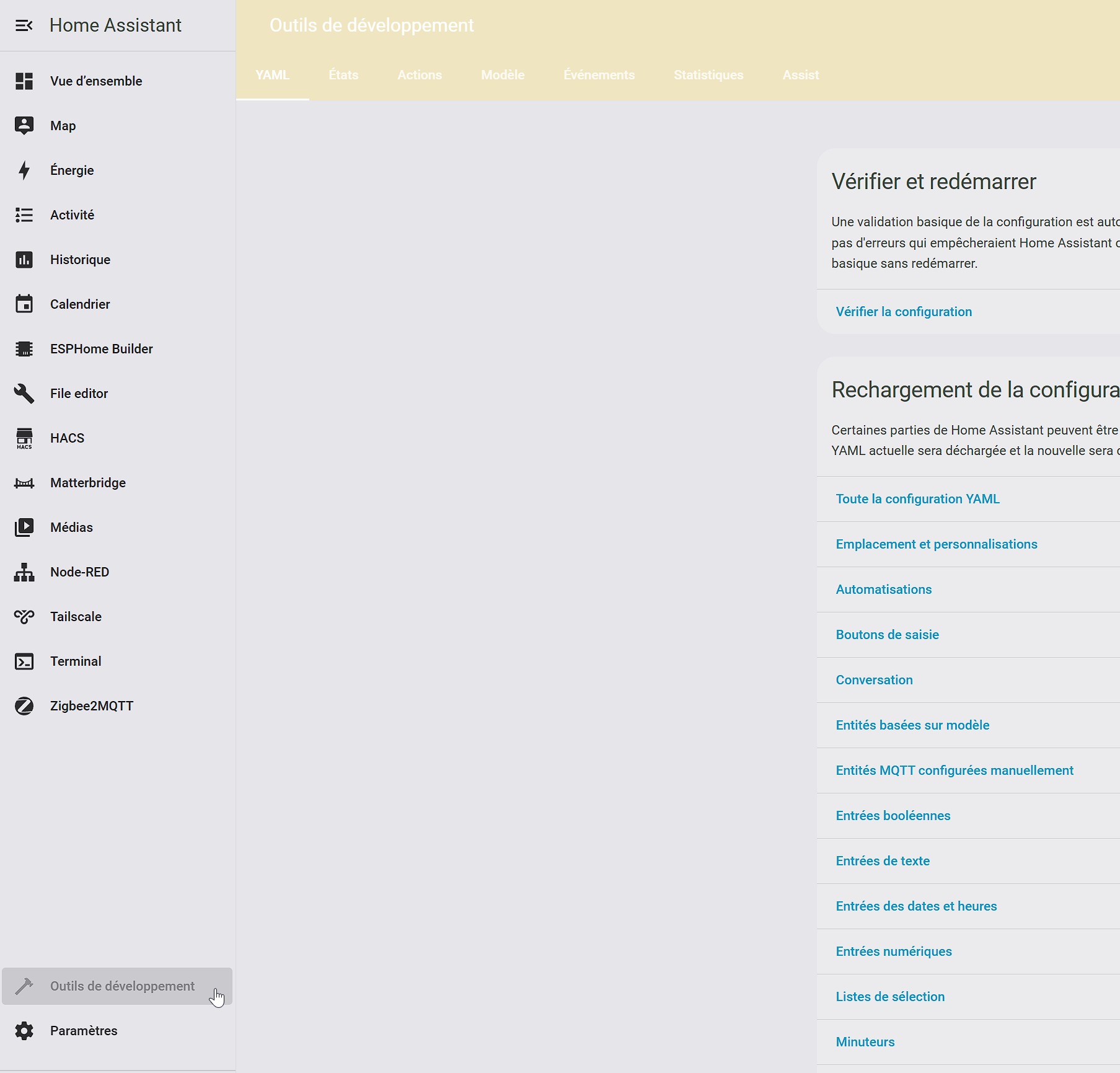
Task: Reload Automatisations configuration
Action: pyautogui.click(x=883, y=589)
